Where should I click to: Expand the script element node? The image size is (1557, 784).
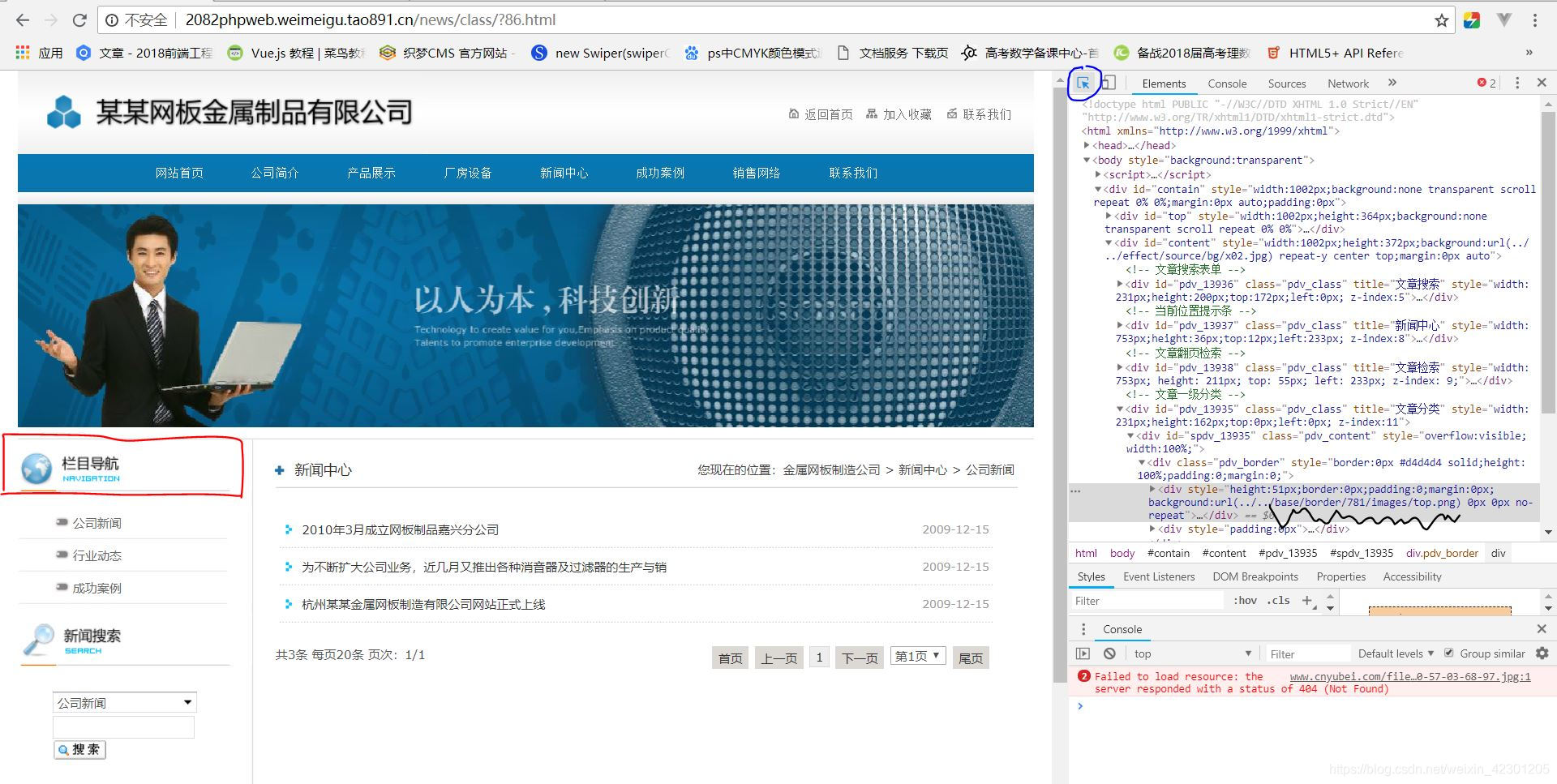pos(1098,174)
